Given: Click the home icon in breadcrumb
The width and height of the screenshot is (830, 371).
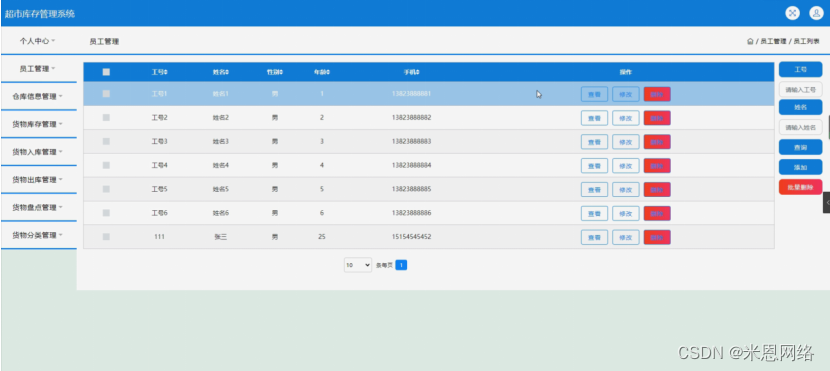Looking at the screenshot, I should point(750,41).
